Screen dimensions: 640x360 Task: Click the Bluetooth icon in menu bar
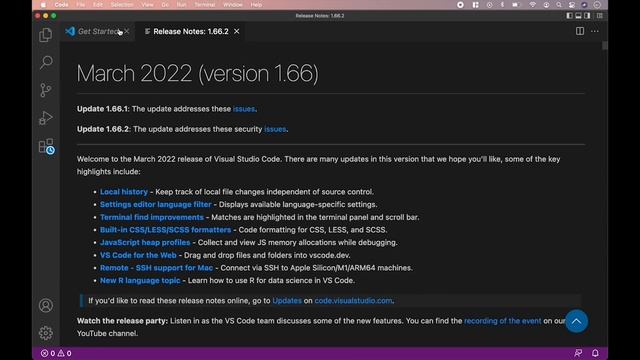point(502,5)
